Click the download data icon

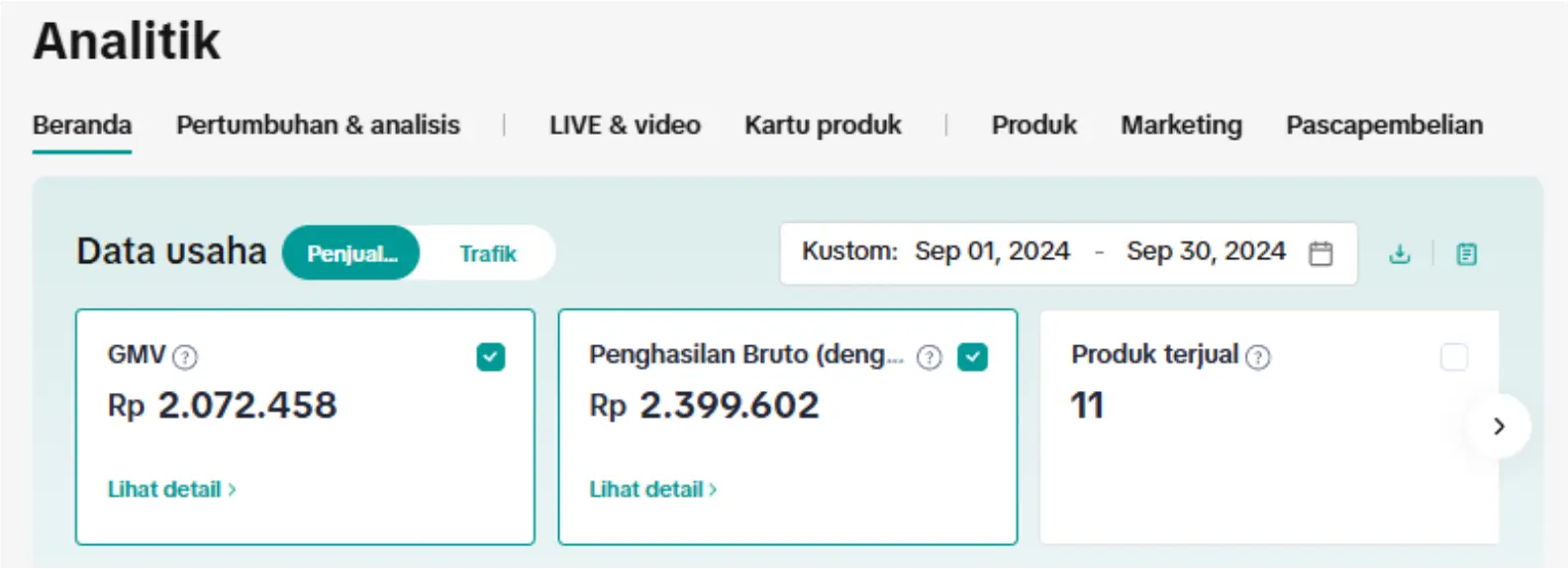pos(1399,254)
